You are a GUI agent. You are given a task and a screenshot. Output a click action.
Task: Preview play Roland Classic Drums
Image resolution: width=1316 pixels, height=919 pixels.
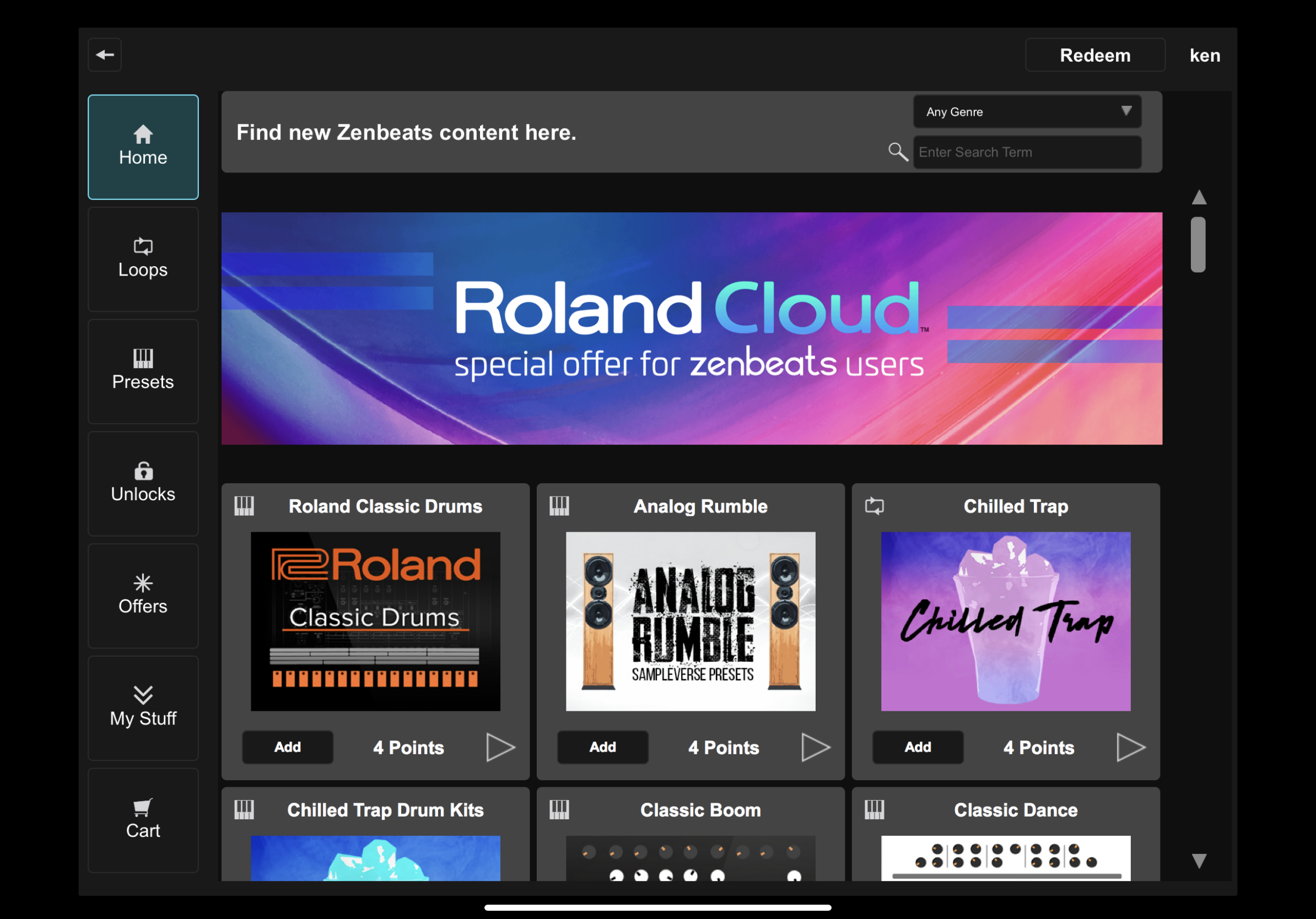(500, 747)
